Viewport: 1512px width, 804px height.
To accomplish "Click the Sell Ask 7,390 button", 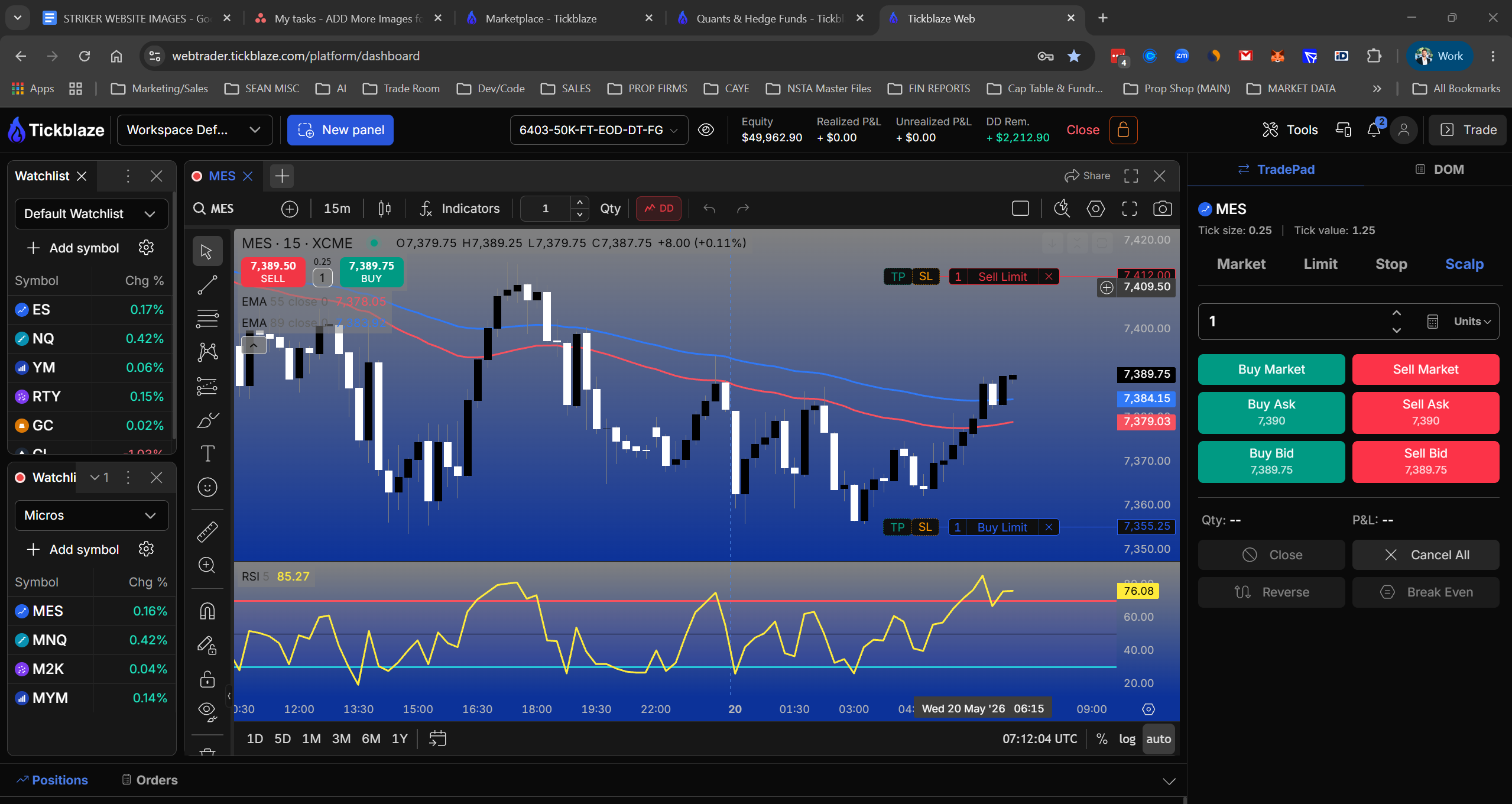I will click(1425, 412).
